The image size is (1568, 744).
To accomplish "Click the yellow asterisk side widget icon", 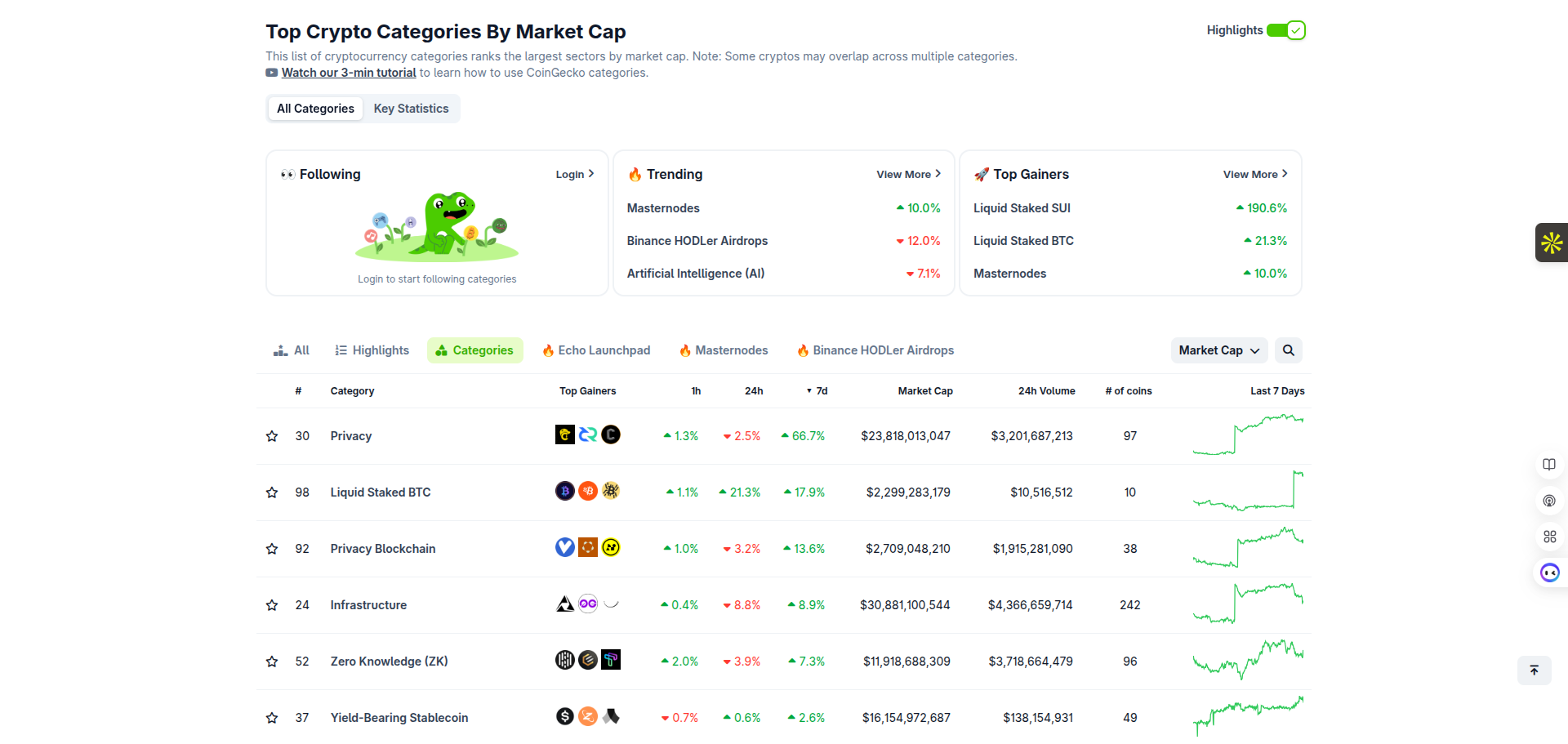I will coord(1551,243).
